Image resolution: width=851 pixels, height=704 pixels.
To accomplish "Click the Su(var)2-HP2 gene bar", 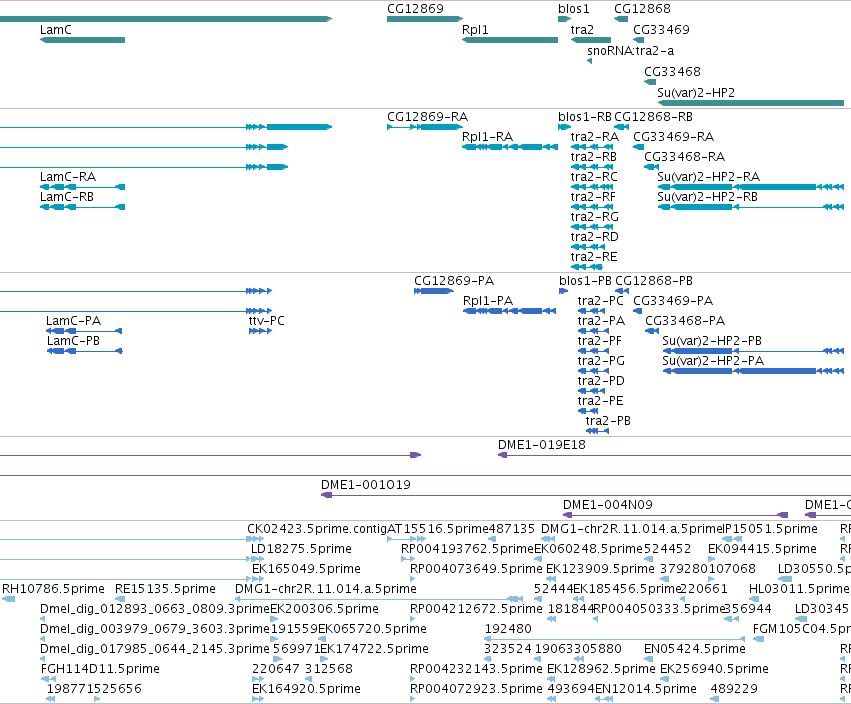I will tap(751, 103).
